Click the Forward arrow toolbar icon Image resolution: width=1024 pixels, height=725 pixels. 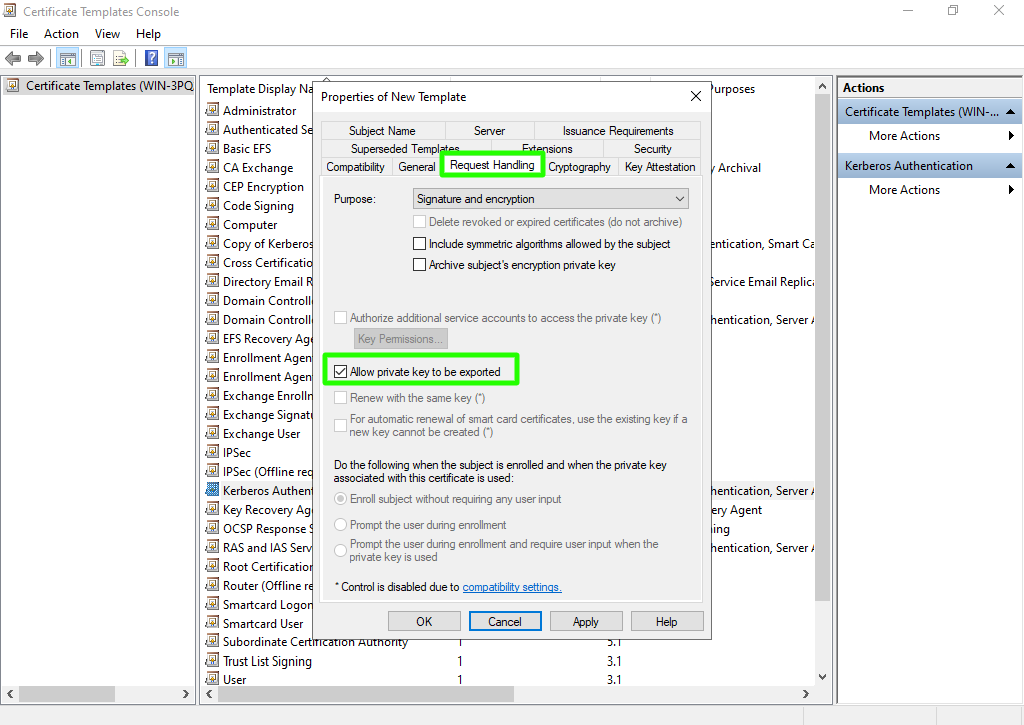(36, 59)
